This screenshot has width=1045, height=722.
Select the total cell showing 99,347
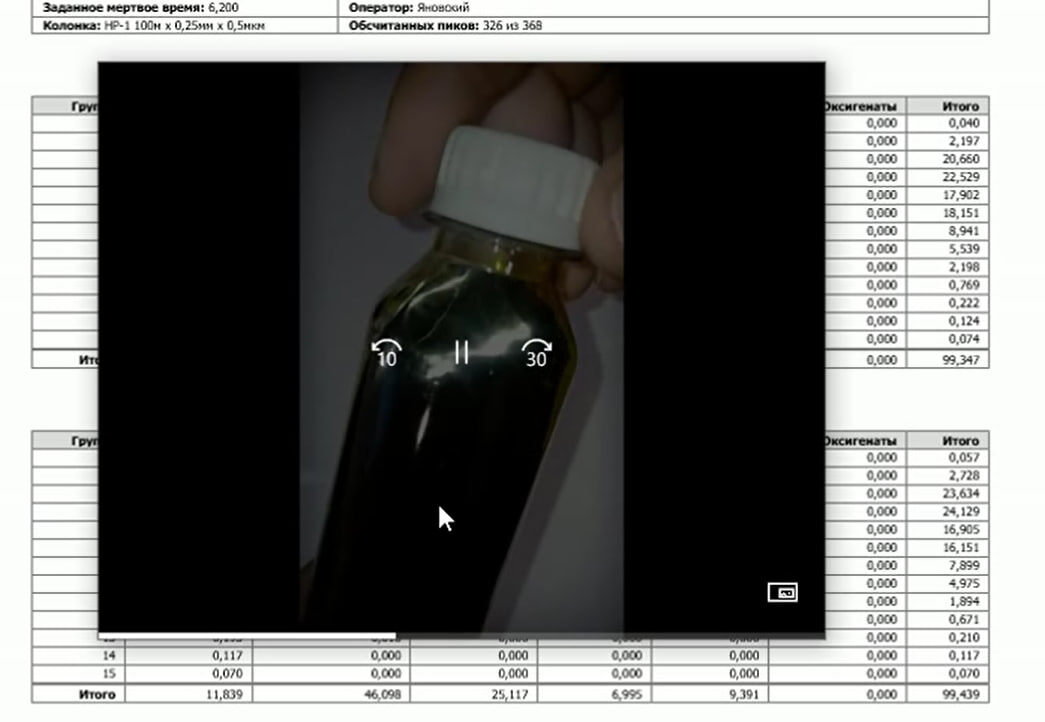948,360
